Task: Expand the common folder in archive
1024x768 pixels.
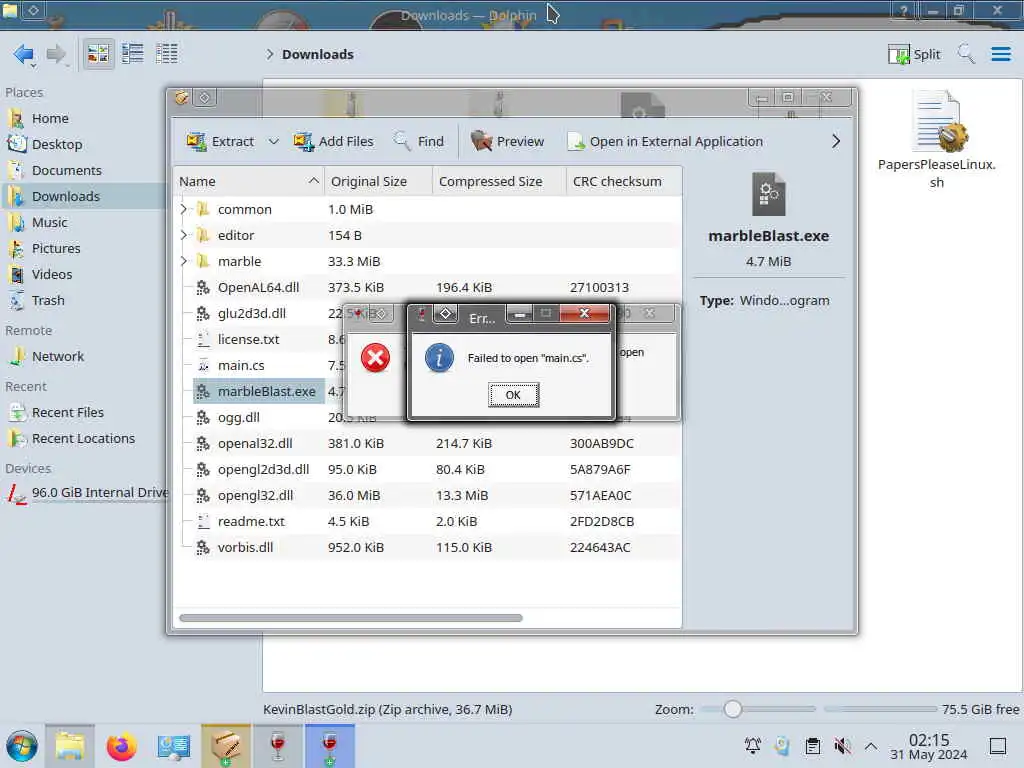Action: [184, 209]
